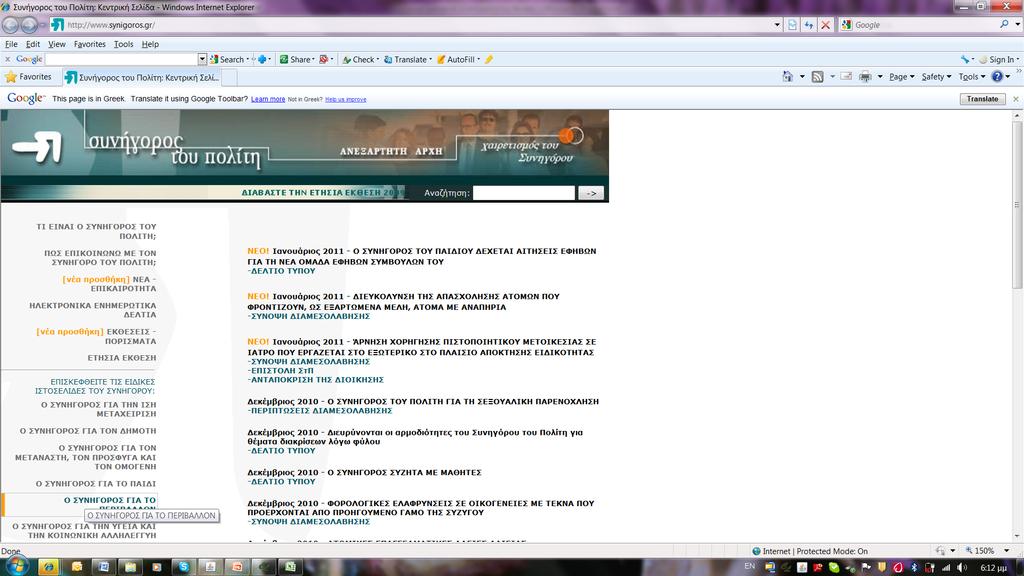This screenshot has width=1024, height=576.
Task: Click ΔΙΑΒΑΣΤΕ ΤΗΝ ΕΤΗΣΙΑ ΕΚΘΕΣΗ banner link
Action: tap(323, 193)
